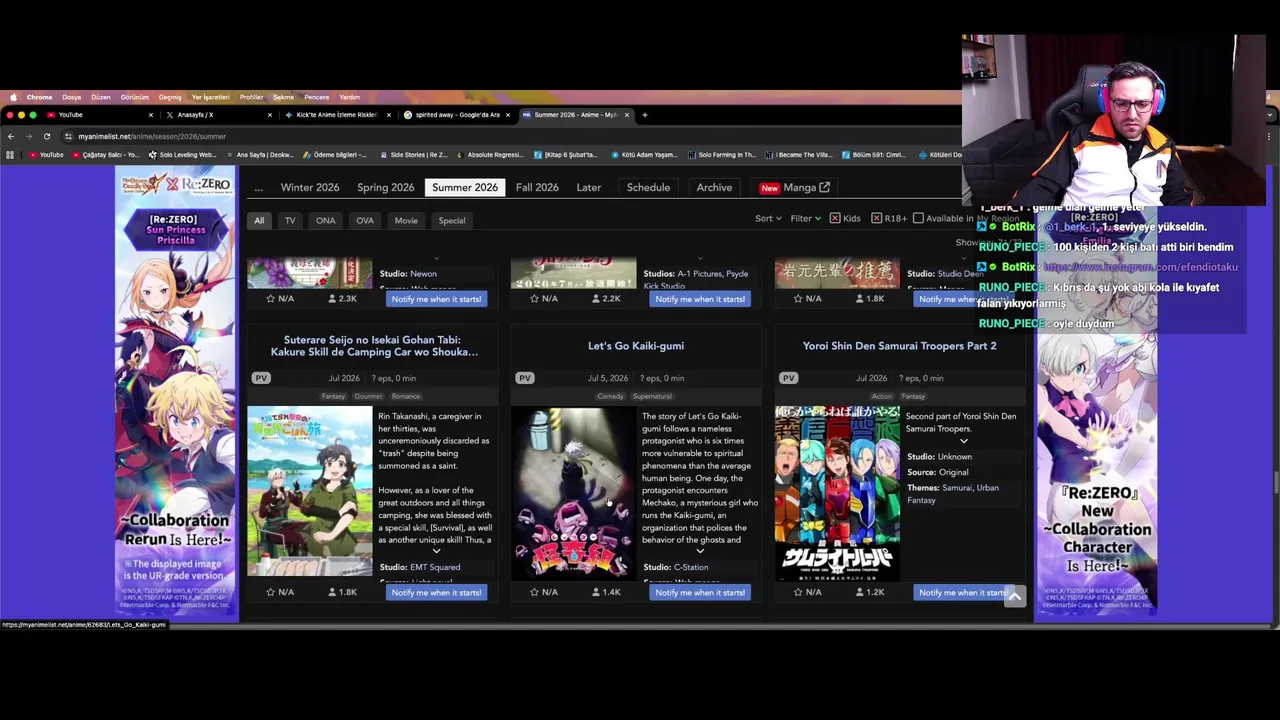This screenshot has height=720, width=1280.
Task: Open the Solo Farming In Th bookmark
Action: coord(720,155)
